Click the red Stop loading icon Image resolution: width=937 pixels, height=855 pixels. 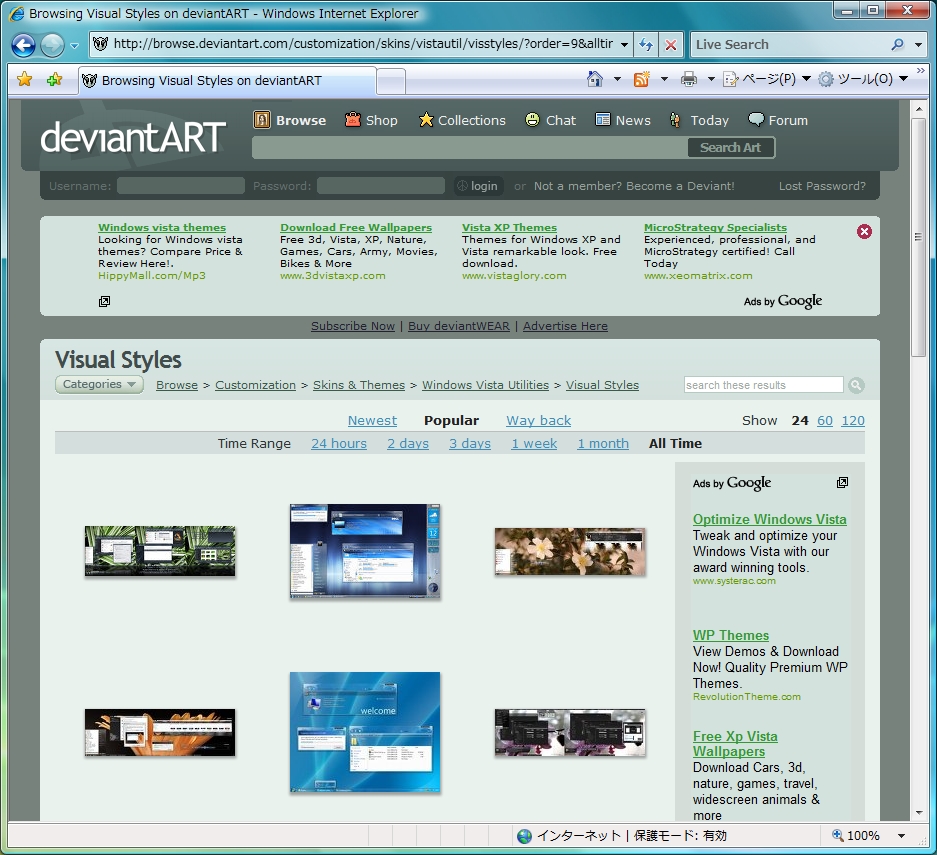click(671, 45)
